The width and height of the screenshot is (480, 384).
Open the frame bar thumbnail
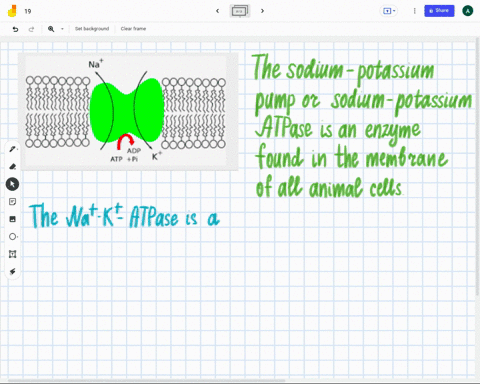coord(240,11)
